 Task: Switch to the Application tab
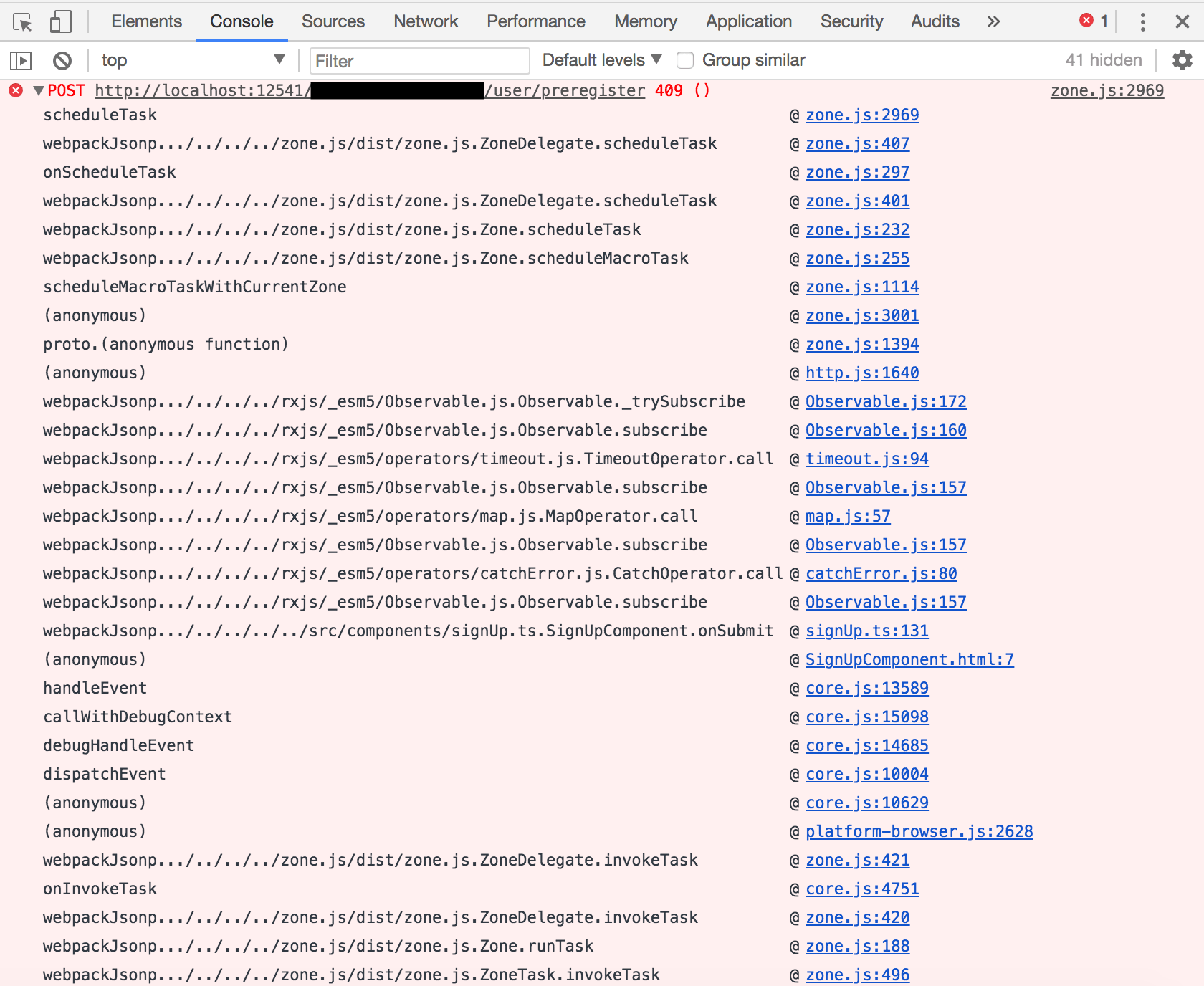748,21
